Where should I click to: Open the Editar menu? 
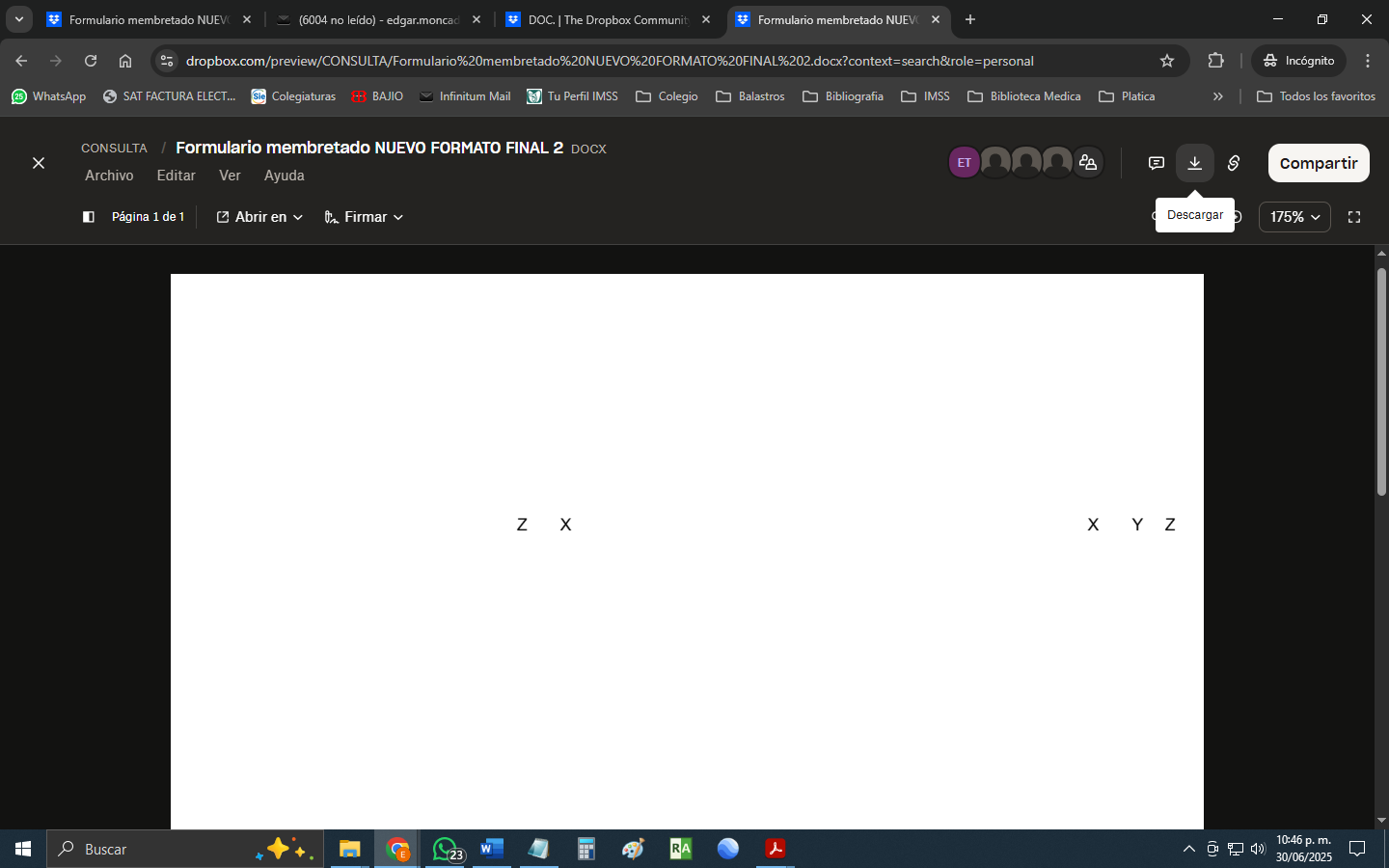pyautogui.click(x=176, y=176)
